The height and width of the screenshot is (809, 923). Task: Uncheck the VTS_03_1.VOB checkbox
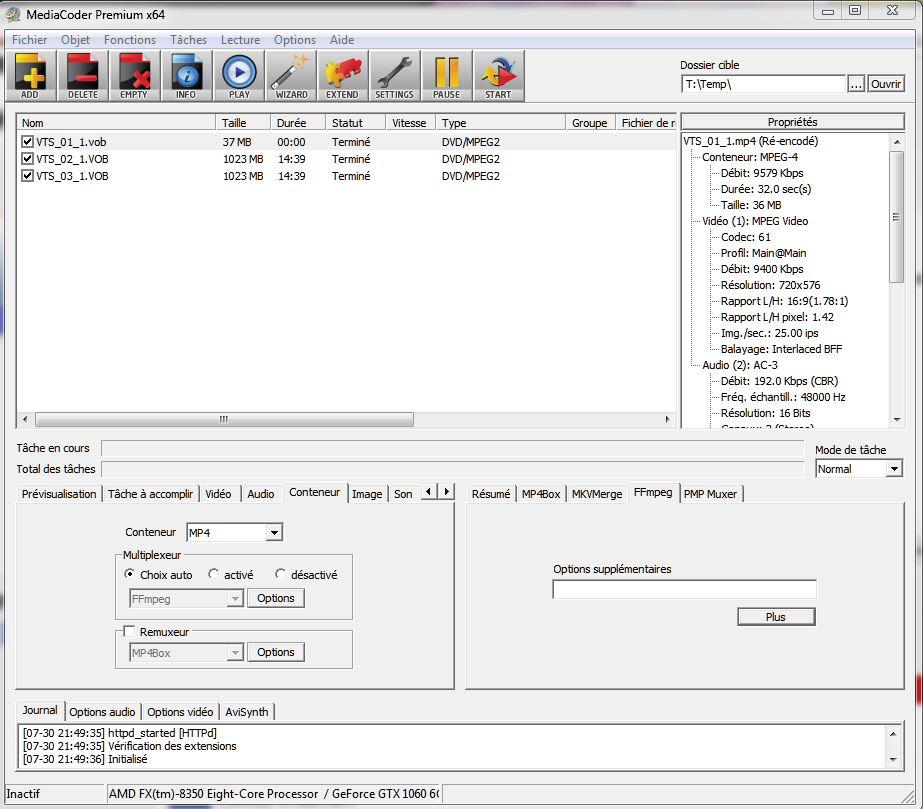point(27,176)
